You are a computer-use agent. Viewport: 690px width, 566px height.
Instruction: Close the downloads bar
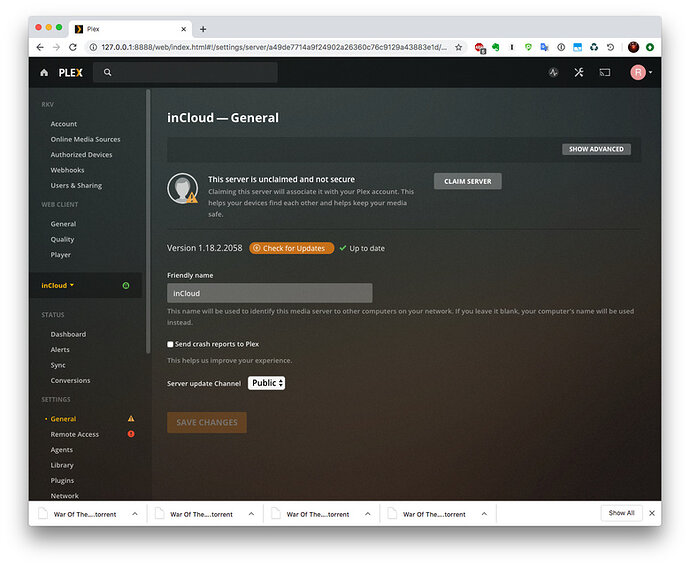point(652,513)
